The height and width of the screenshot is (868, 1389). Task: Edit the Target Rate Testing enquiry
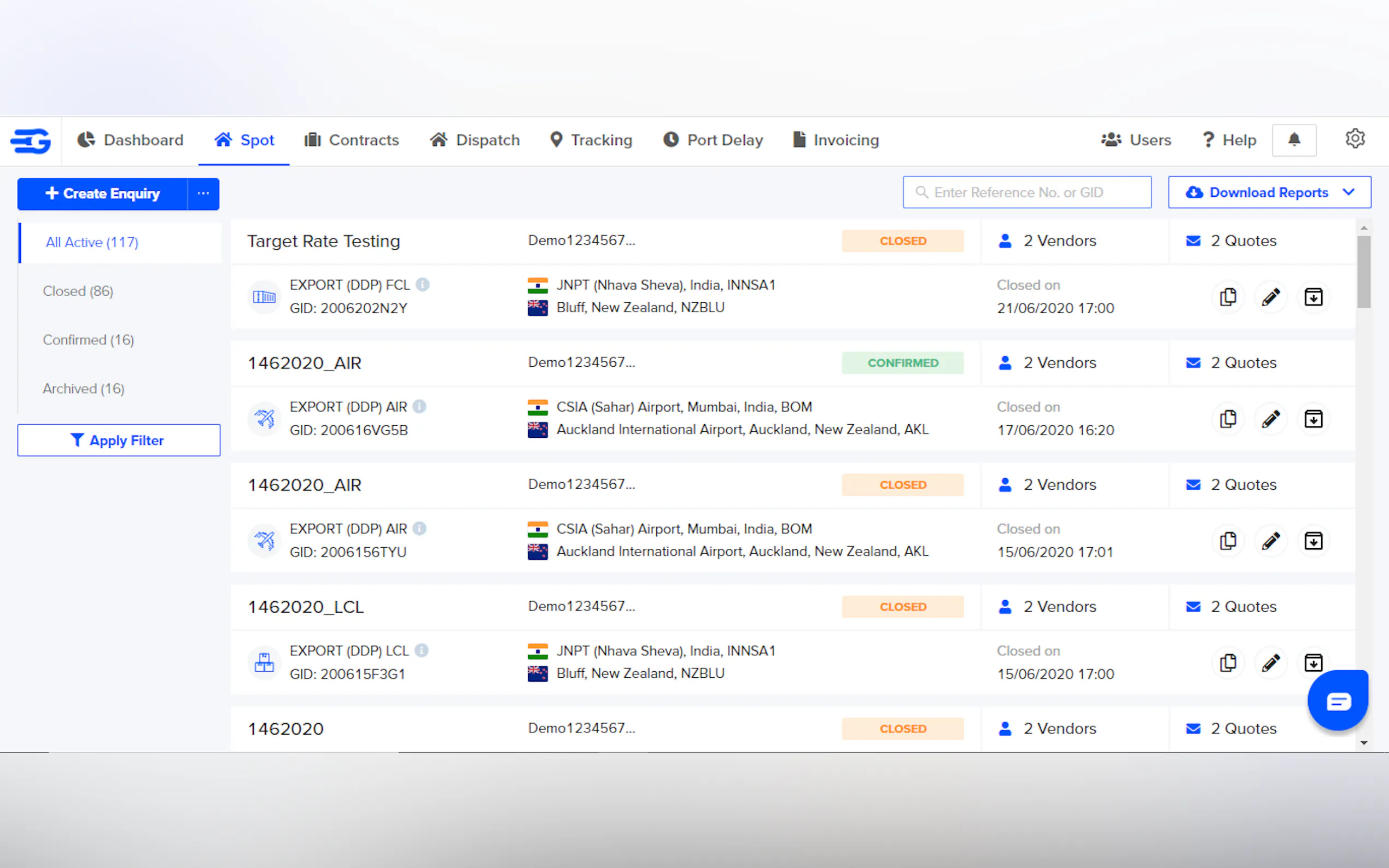coord(1270,297)
